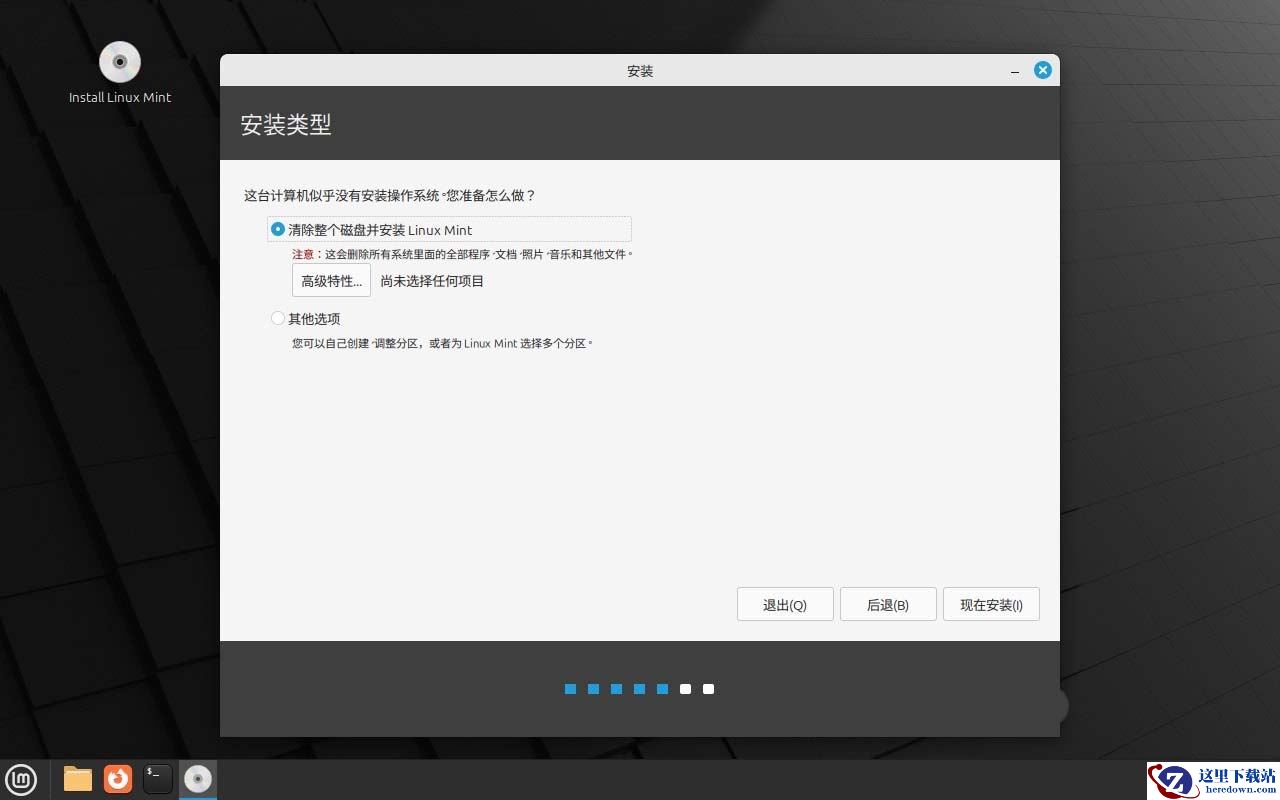
Task: Launch the file manager from the taskbar
Action: point(78,779)
